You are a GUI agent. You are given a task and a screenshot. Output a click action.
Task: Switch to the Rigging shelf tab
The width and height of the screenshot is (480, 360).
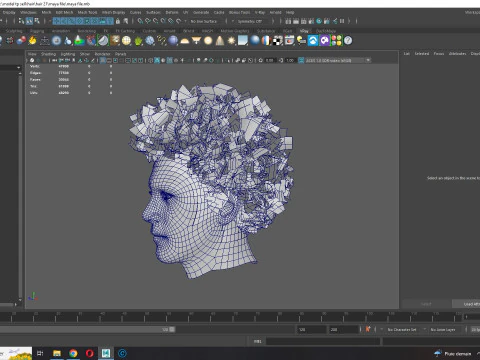(37, 31)
